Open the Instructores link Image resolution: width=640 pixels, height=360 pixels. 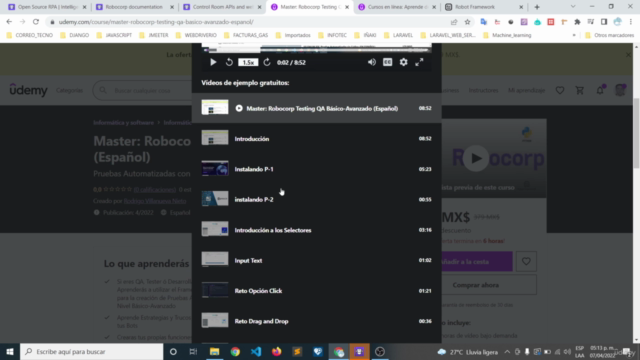483,90
